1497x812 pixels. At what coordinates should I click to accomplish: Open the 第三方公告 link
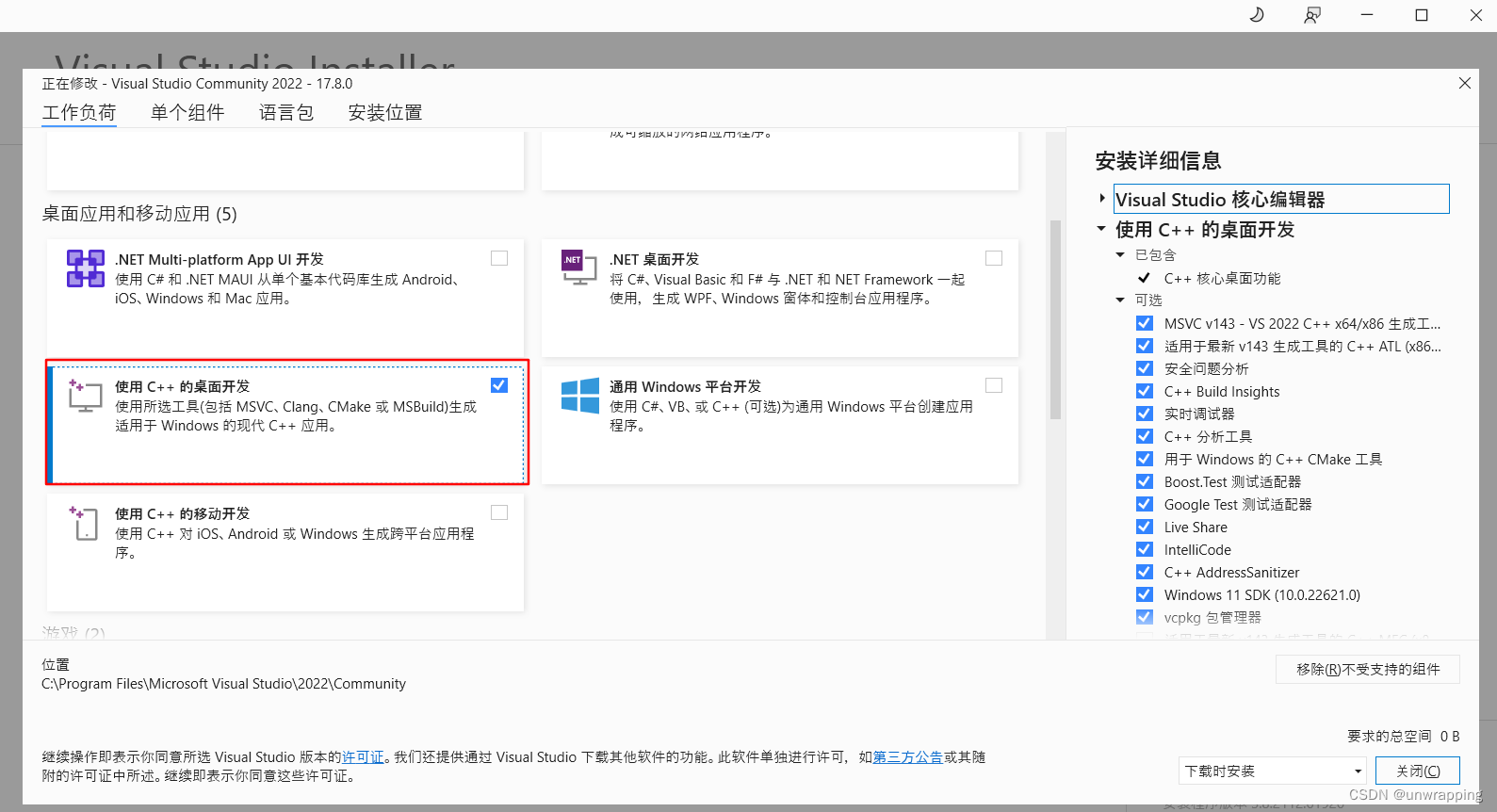click(908, 756)
